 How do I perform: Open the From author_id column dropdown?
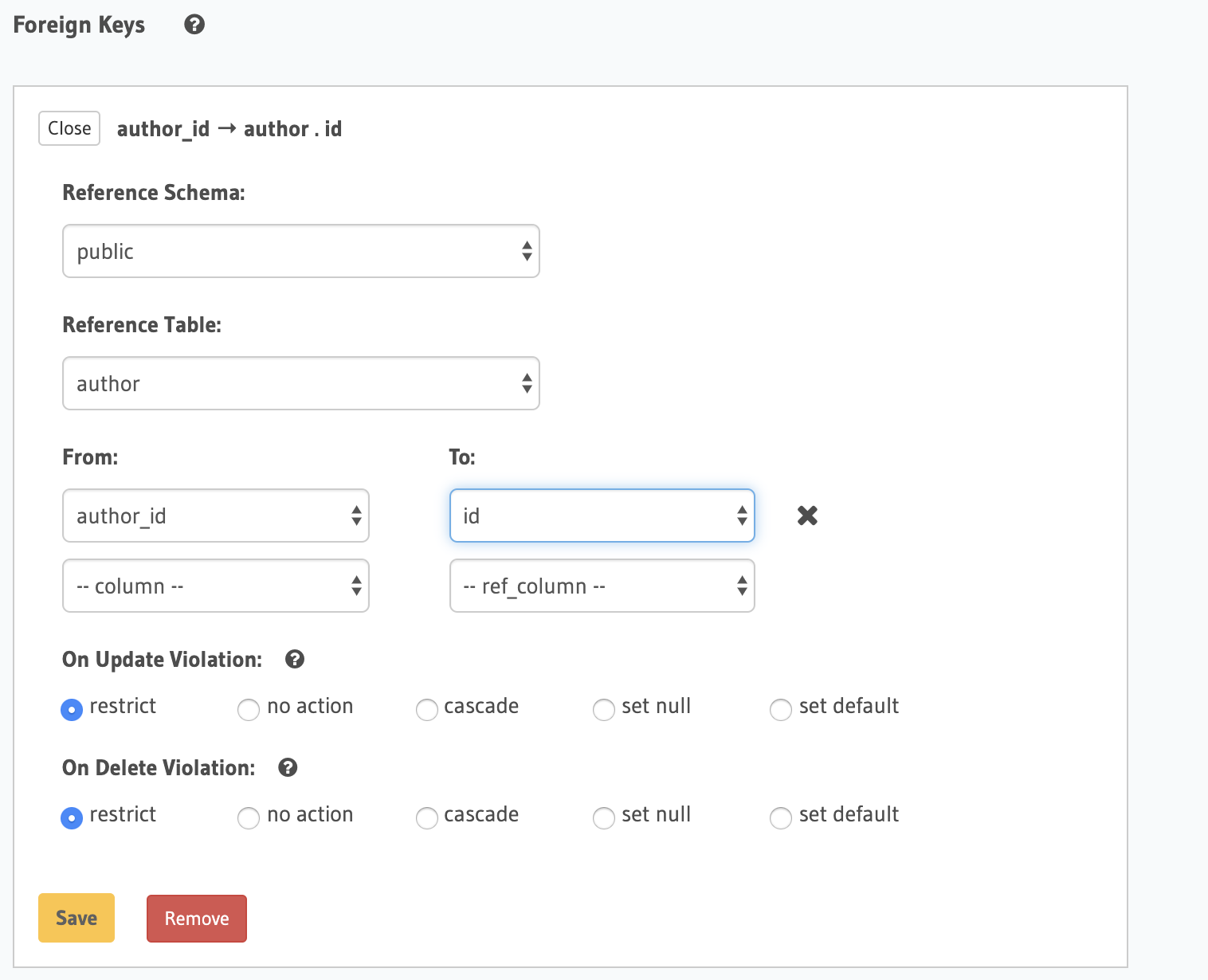click(x=215, y=515)
